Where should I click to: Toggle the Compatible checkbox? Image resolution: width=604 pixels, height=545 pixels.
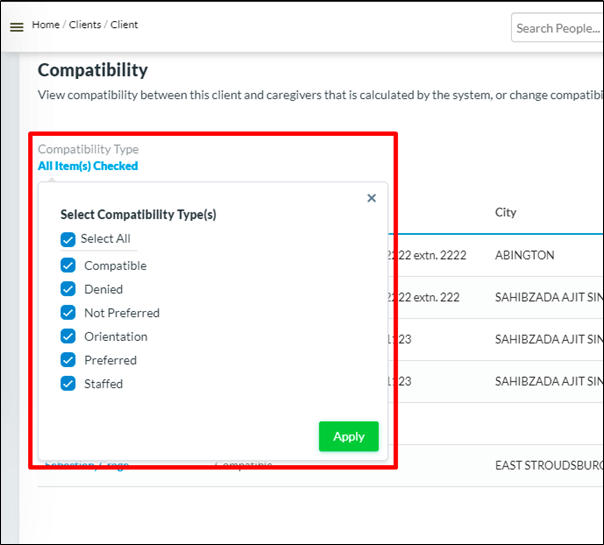click(68, 265)
